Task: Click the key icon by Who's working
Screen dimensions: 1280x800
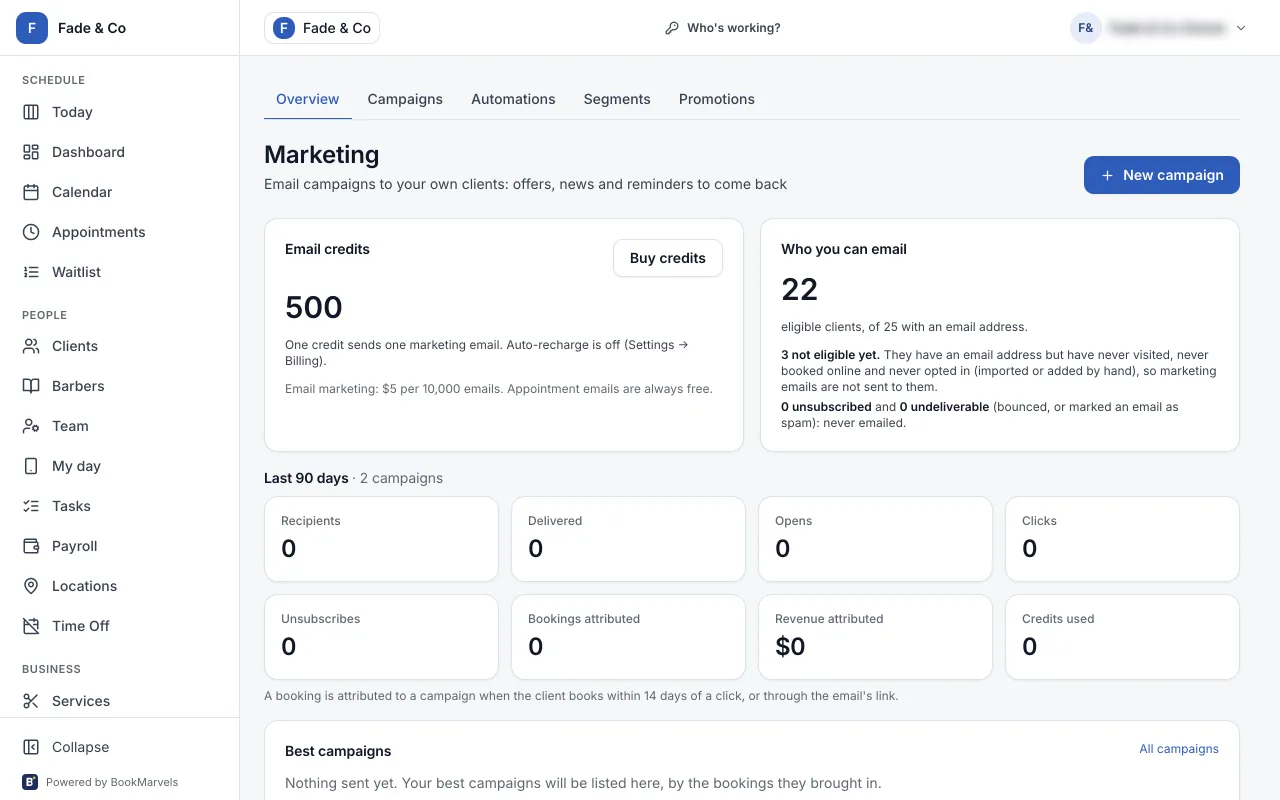Action: pos(672,28)
